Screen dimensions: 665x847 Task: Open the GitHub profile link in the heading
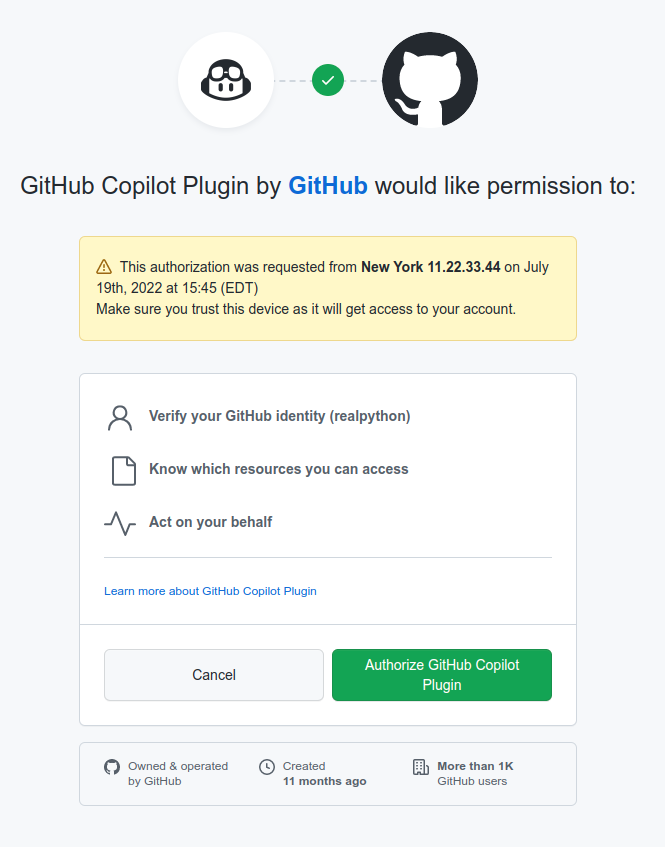pos(328,186)
